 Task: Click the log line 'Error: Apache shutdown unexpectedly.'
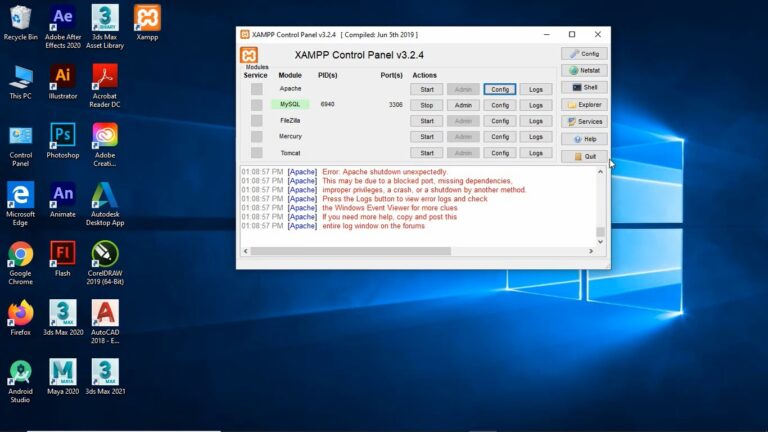point(384,172)
